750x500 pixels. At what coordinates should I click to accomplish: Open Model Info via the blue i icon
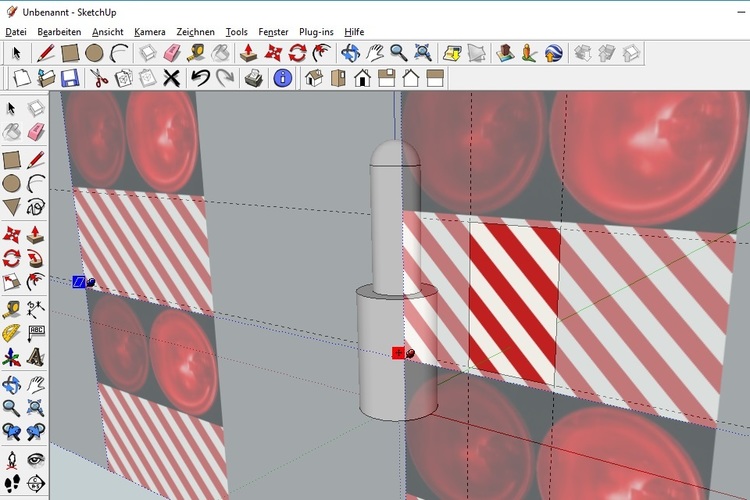point(283,78)
